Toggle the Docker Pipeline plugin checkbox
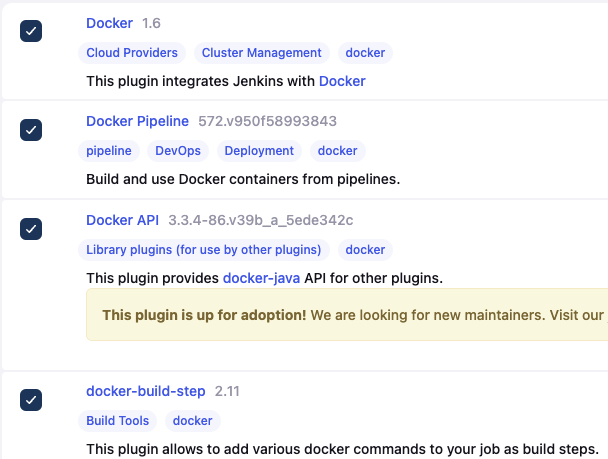 tap(31, 130)
